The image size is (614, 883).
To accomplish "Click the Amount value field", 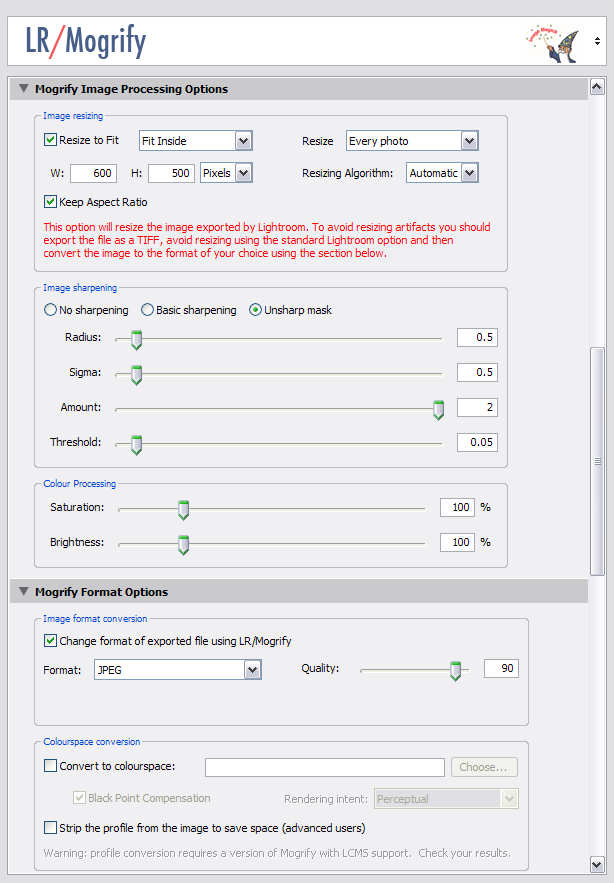I will (x=477, y=407).
